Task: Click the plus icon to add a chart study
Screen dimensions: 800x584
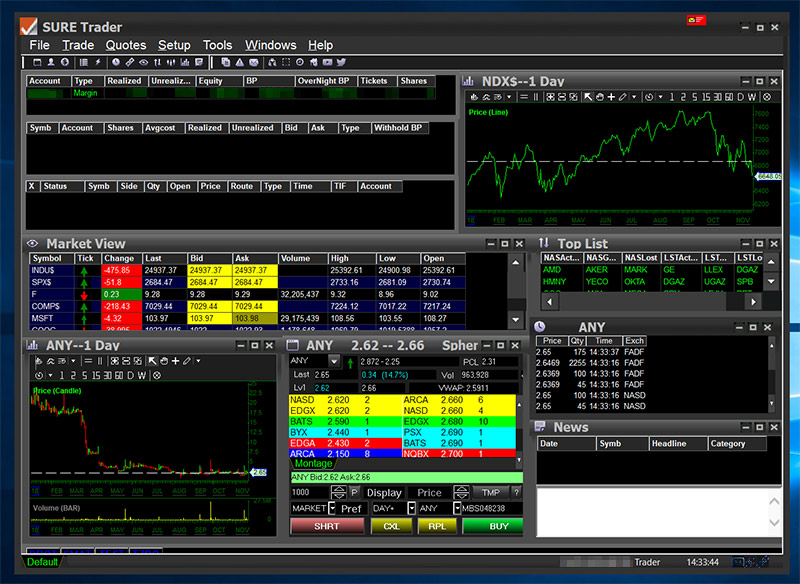Action: 610,96
